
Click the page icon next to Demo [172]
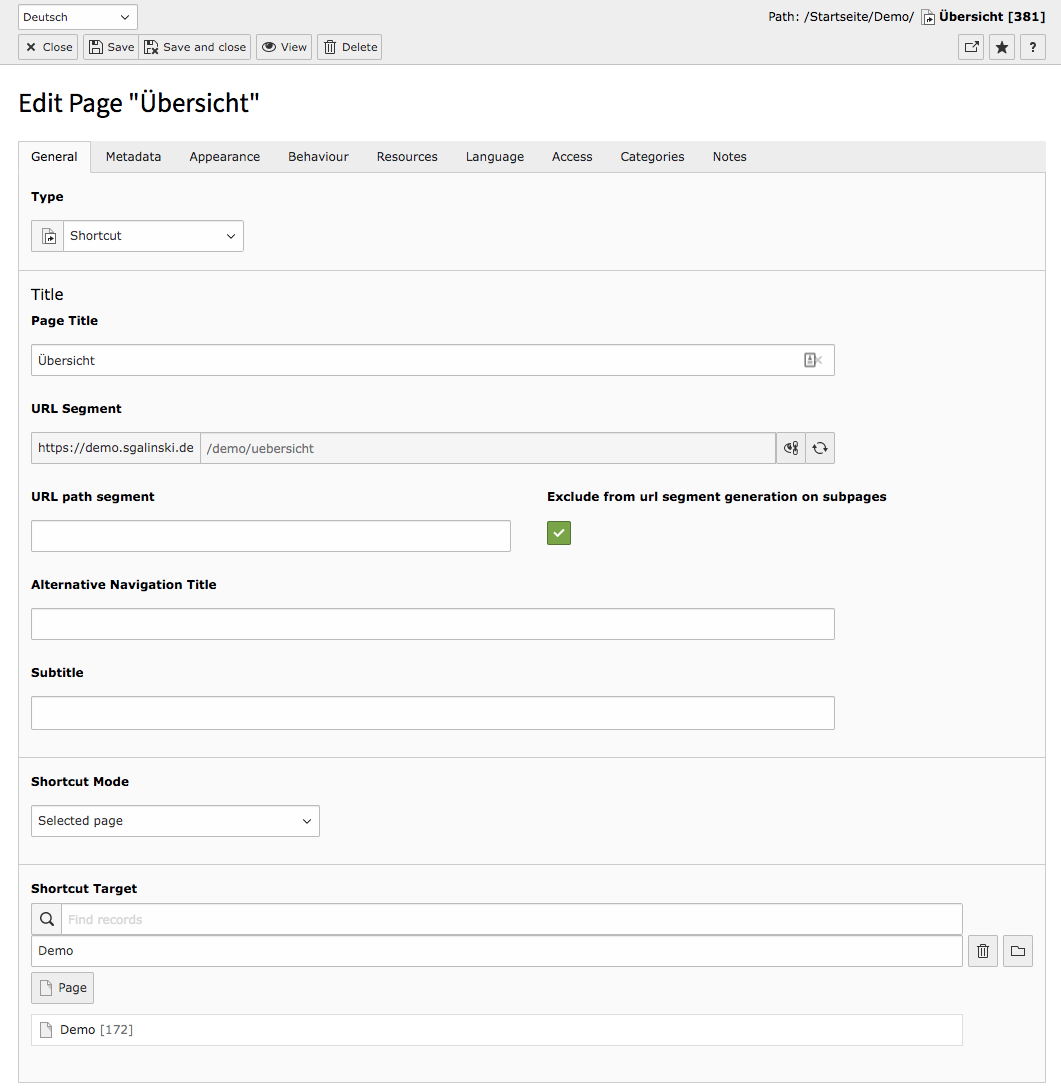[x=46, y=1029]
